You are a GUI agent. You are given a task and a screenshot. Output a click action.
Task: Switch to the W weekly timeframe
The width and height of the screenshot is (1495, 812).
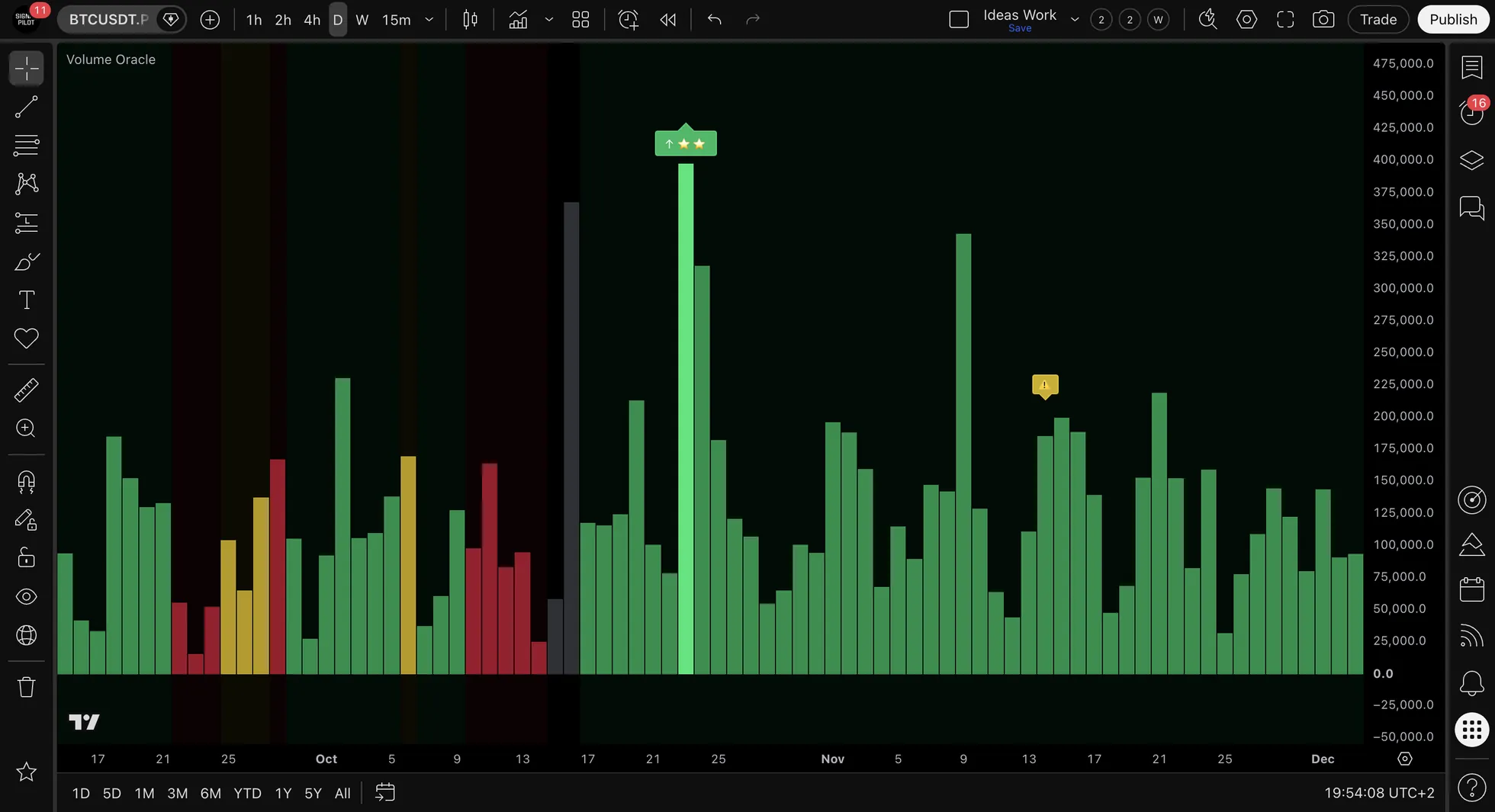click(362, 20)
